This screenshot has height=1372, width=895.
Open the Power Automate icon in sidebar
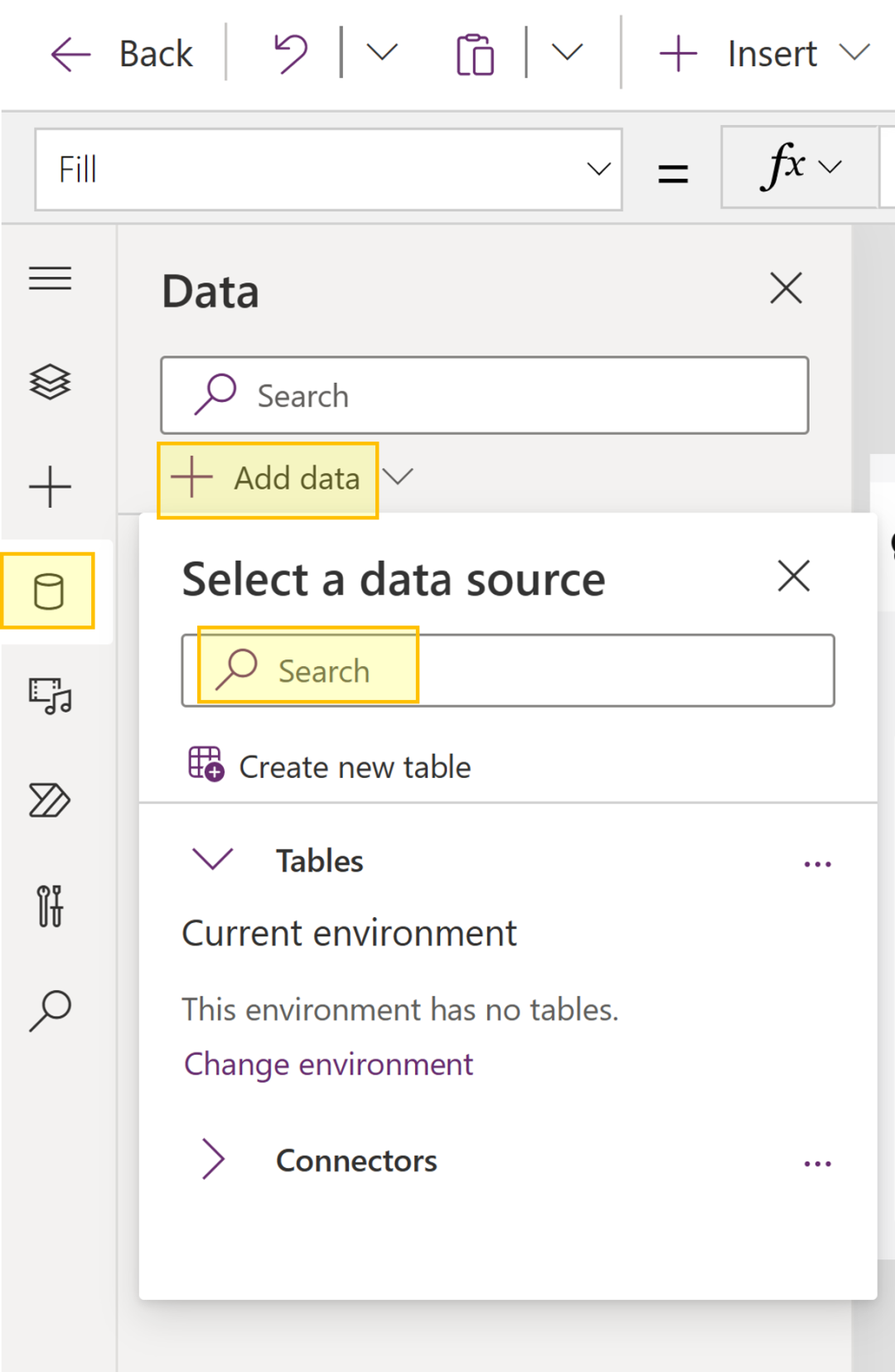point(50,800)
